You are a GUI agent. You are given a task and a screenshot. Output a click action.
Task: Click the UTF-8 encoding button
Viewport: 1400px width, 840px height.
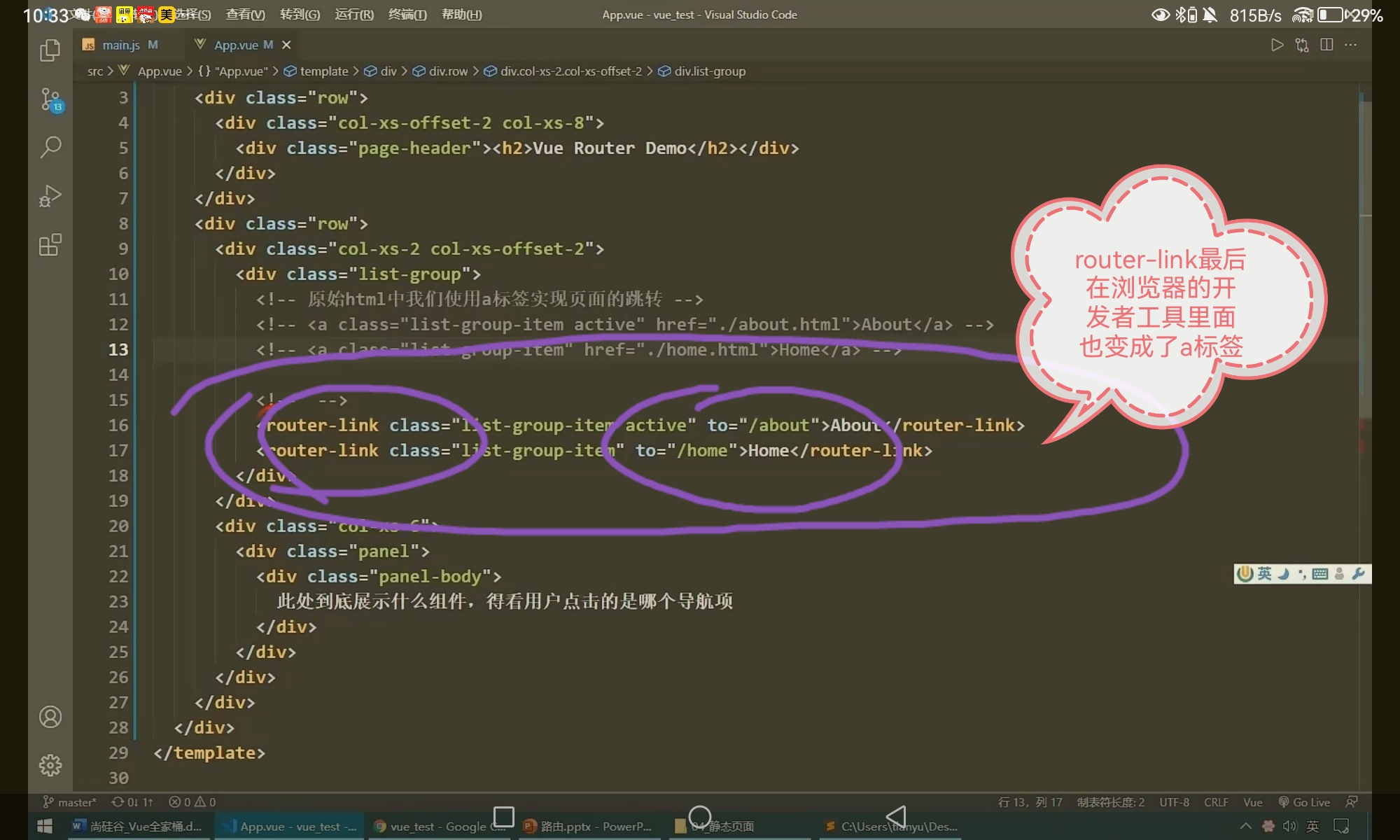[x=1174, y=802]
